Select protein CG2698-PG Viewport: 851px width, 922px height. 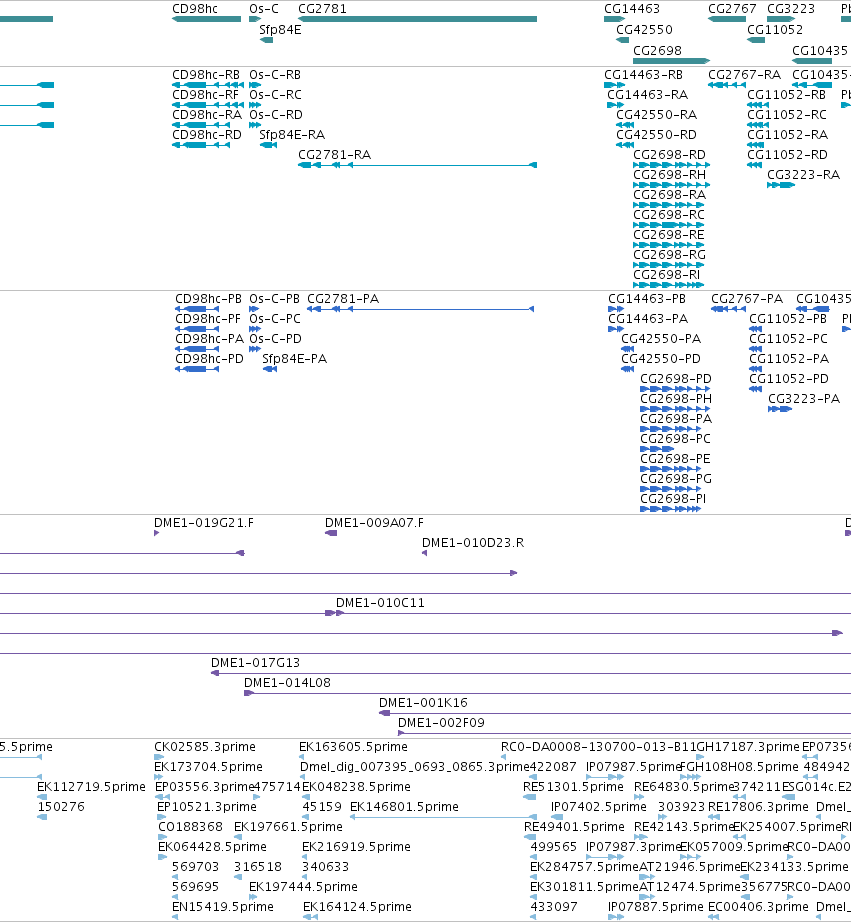[670, 489]
